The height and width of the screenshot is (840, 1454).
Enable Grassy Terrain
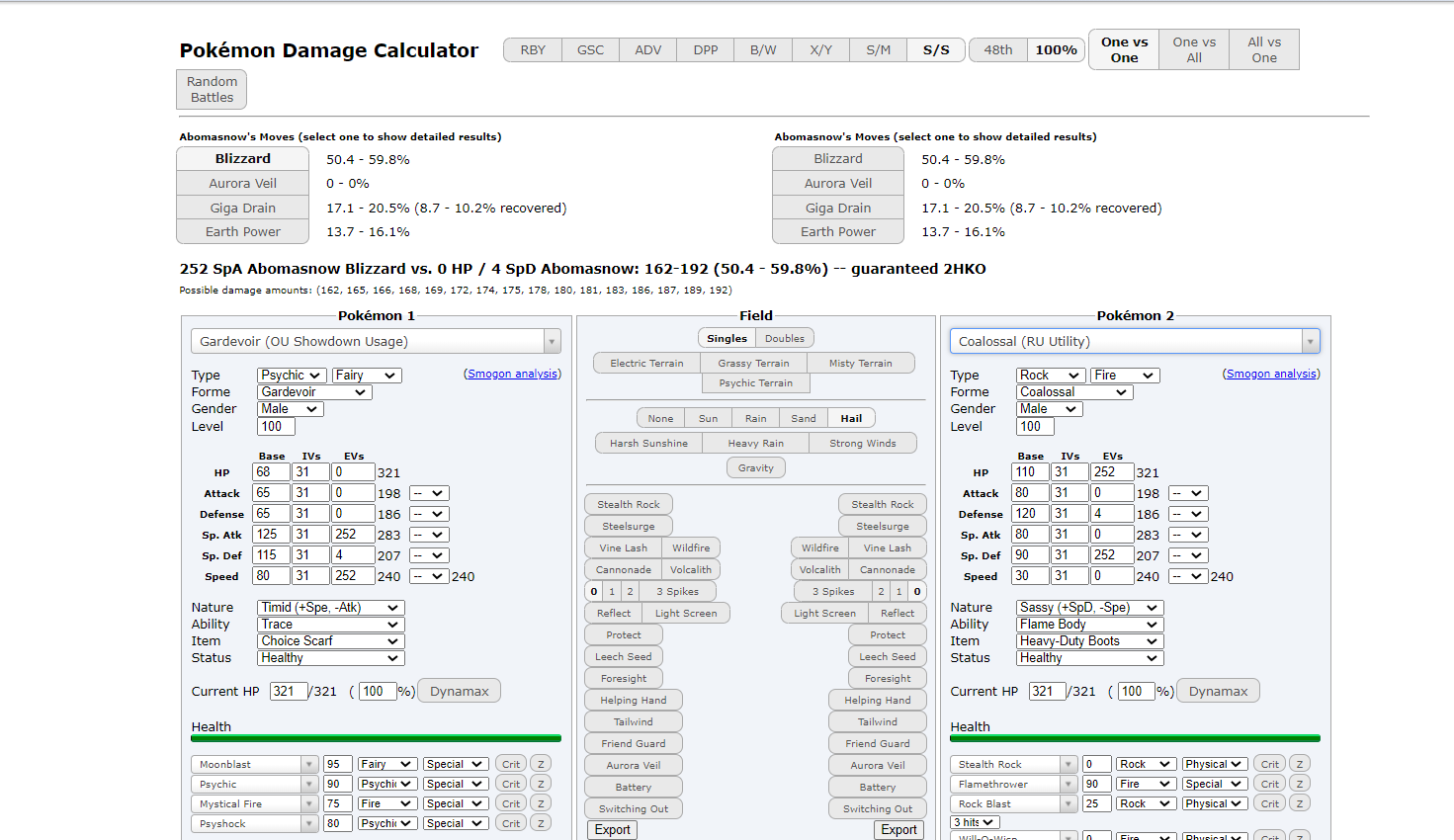pos(753,363)
